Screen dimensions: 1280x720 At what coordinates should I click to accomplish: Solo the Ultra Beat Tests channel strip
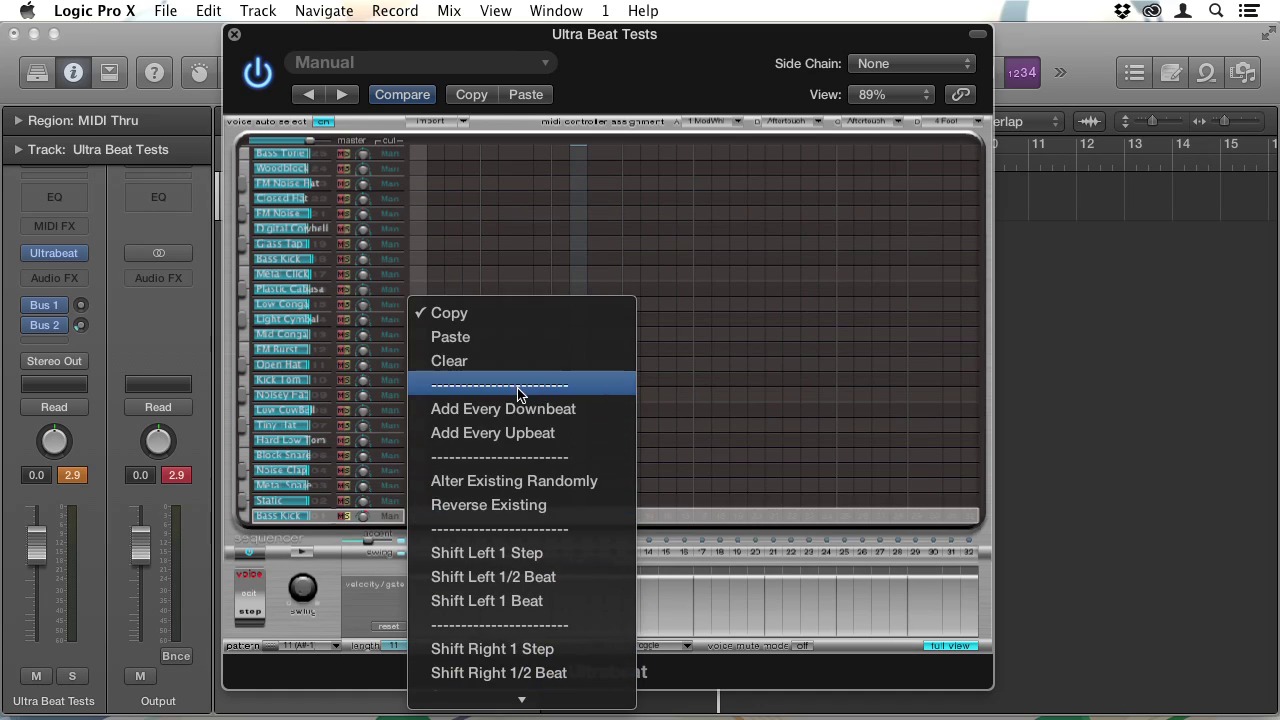tap(72, 676)
